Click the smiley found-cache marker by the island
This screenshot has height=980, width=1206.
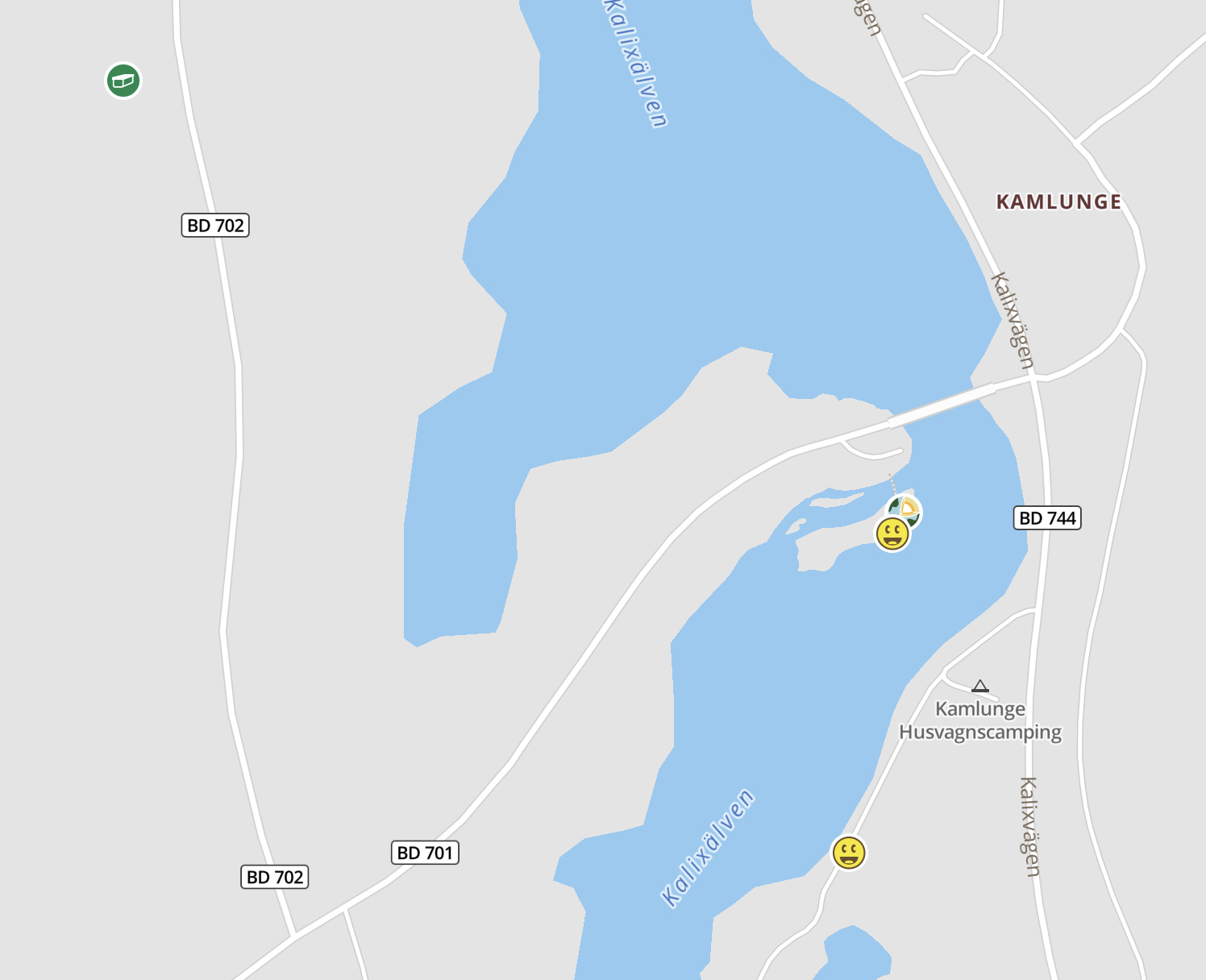point(892,534)
